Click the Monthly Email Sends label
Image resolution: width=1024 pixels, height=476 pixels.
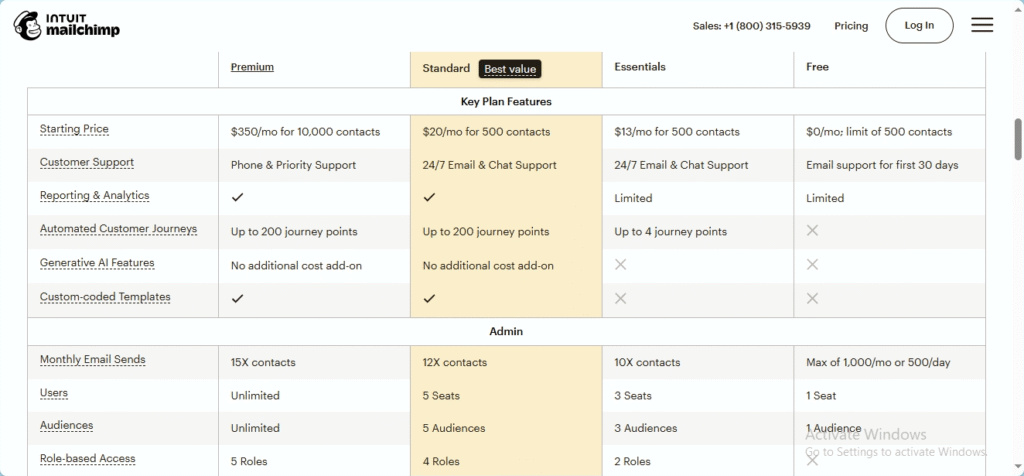tap(93, 360)
